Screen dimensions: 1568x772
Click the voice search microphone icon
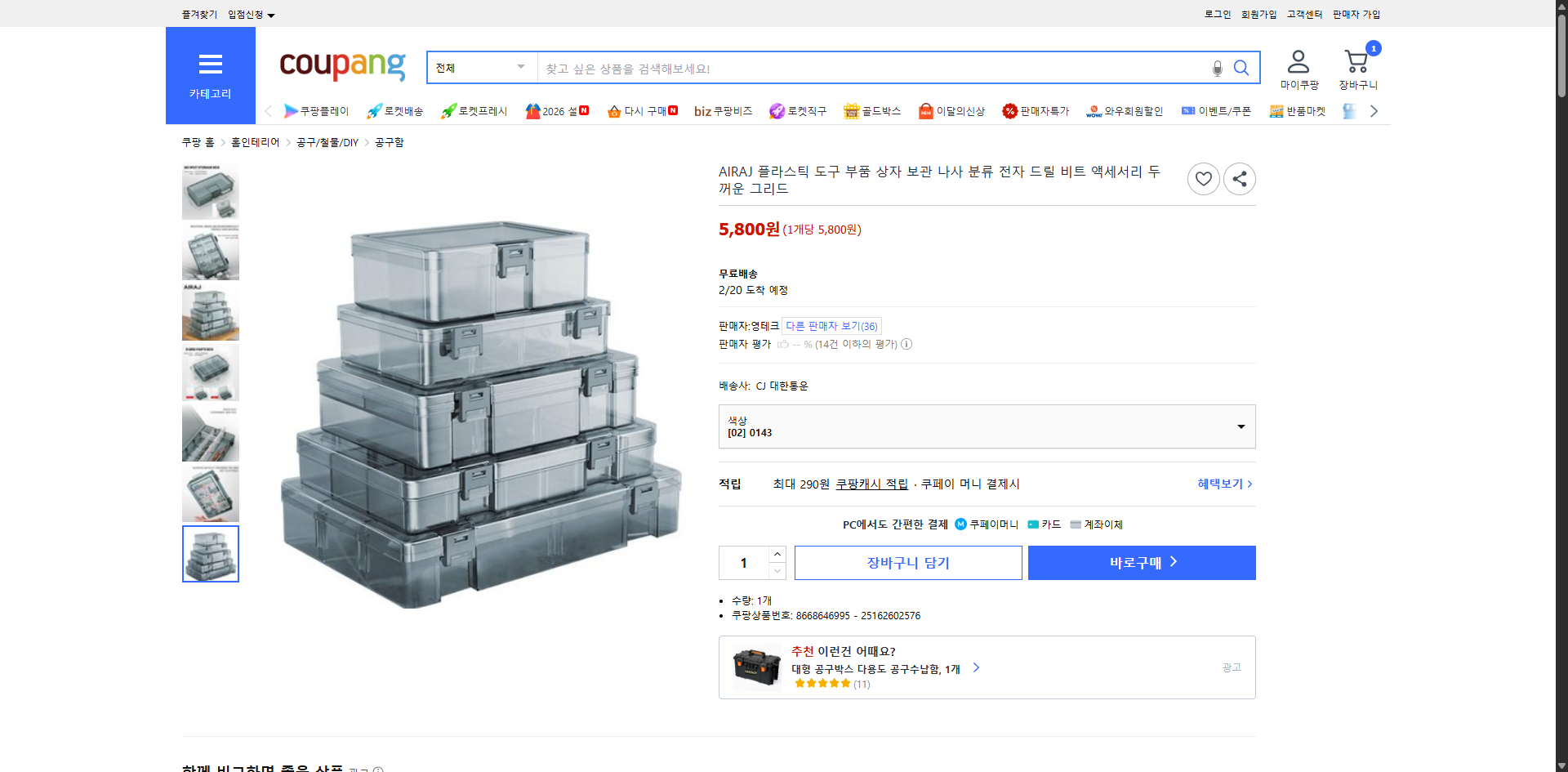click(x=1217, y=68)
